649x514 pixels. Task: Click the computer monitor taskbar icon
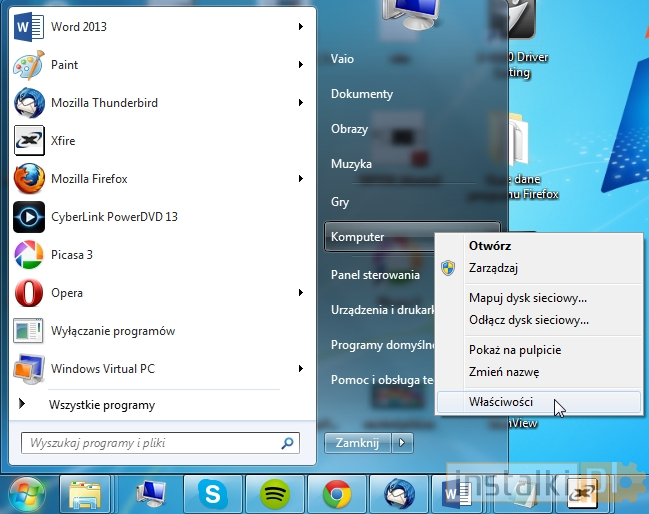(150, 495)
